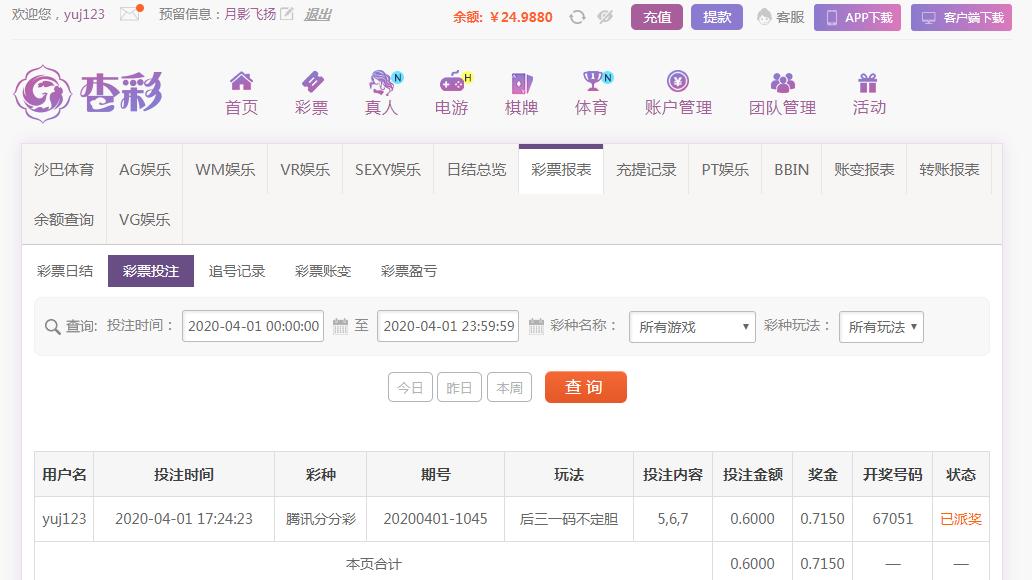This screenshot has height=580, width=1032.
Task: Click the 杏彩 site logo
Action: [88, 93]
